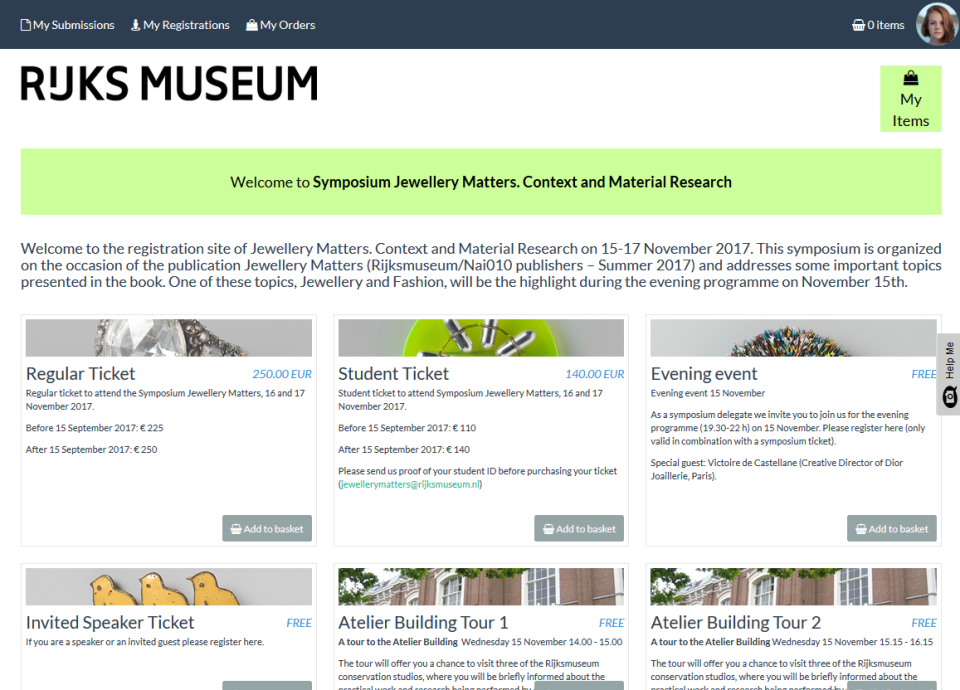Click the Evening event FREE label
This screenshot has width=960, height=690.
(924, 374)
